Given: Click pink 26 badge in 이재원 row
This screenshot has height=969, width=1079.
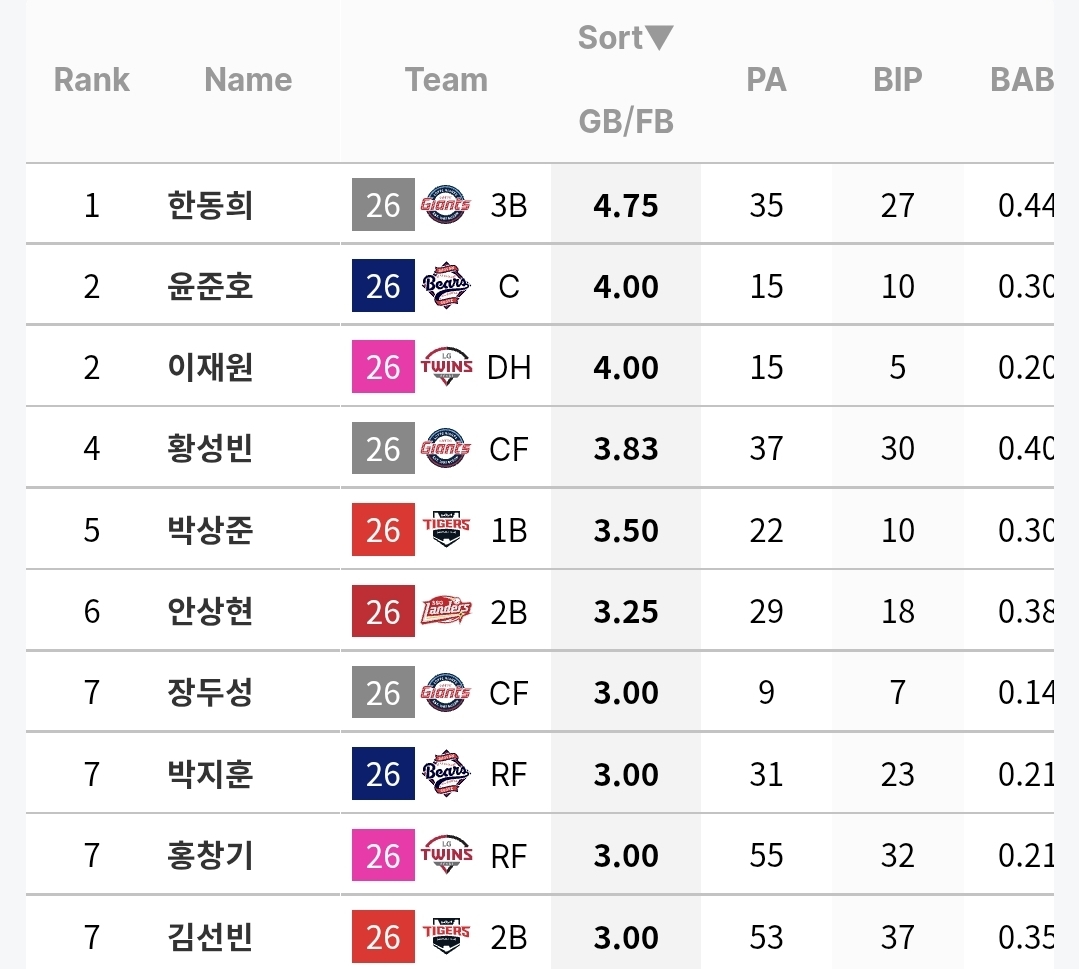Looking at the screenshot, I should point(383,368).
